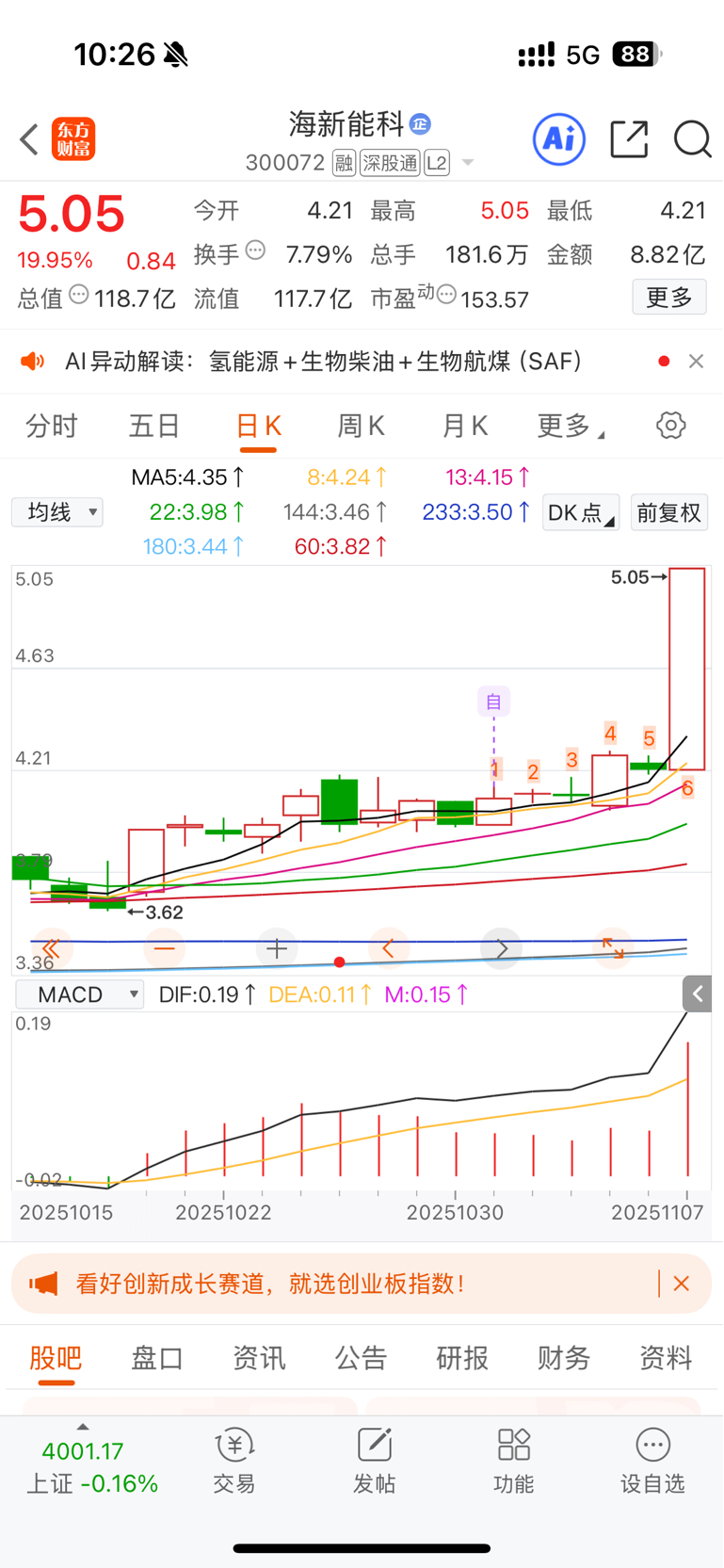Tap the AI异动解读 speaker icon

tap(33, 362)
